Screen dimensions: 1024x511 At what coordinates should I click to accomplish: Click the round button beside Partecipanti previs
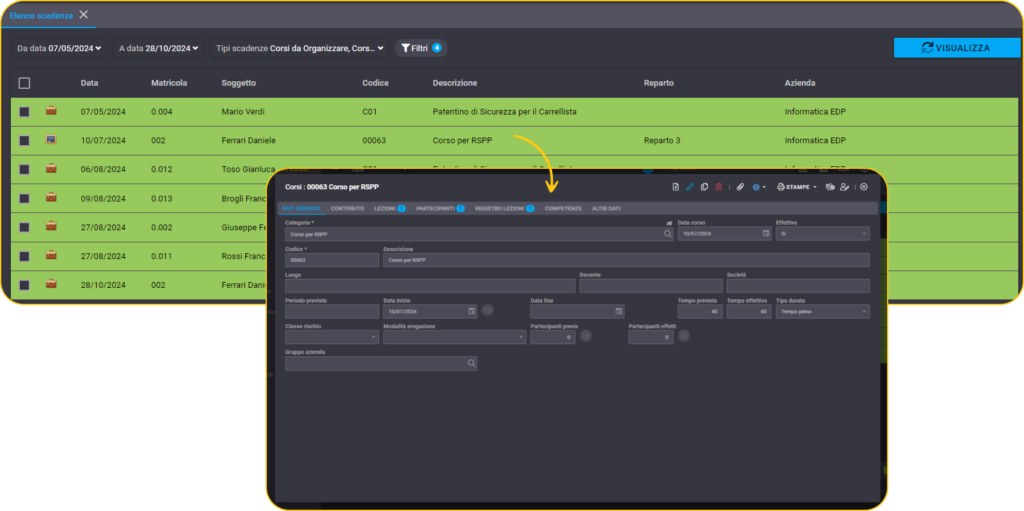(x=586, y=336)
